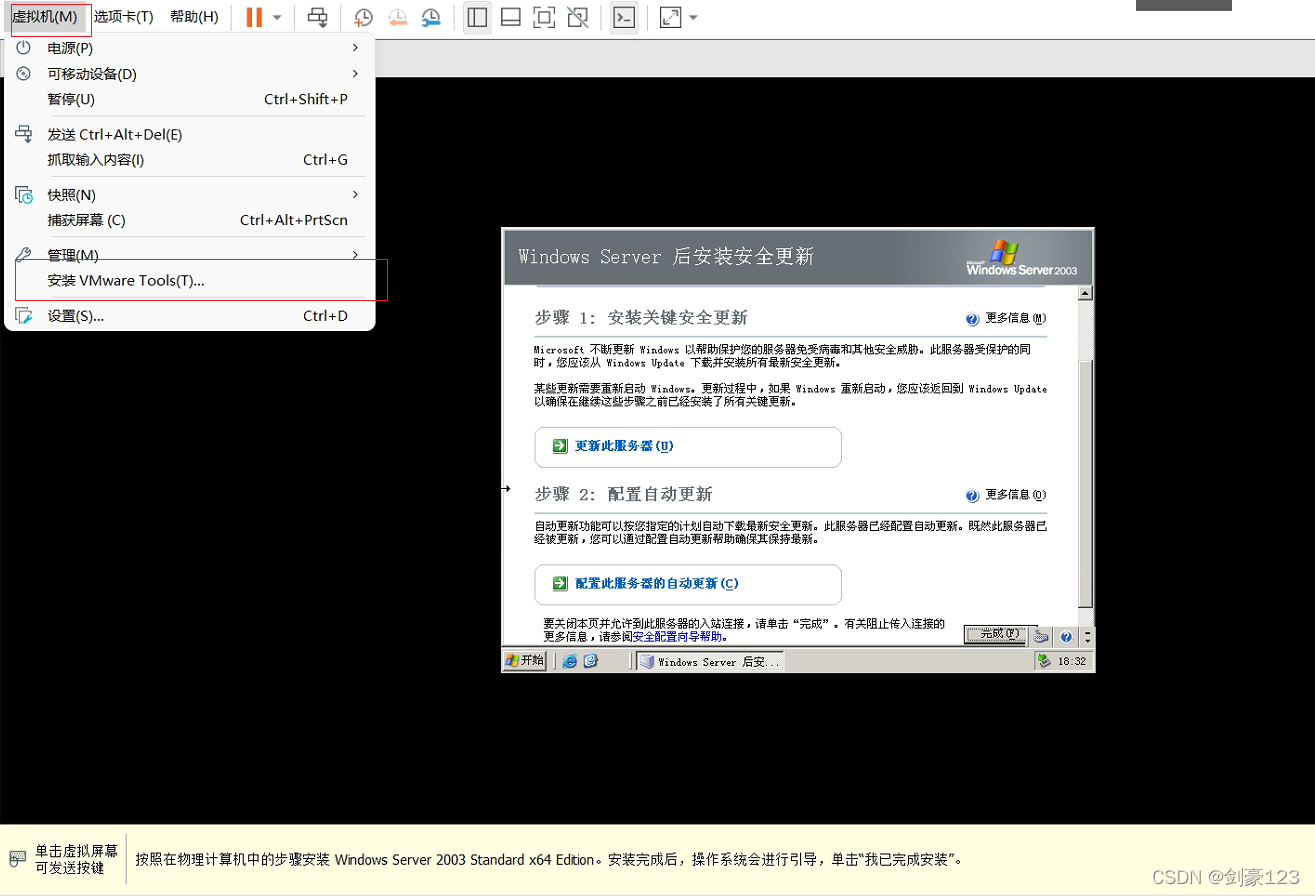Expand the 可移动设备(D) submenu

[x=190, y=74]
